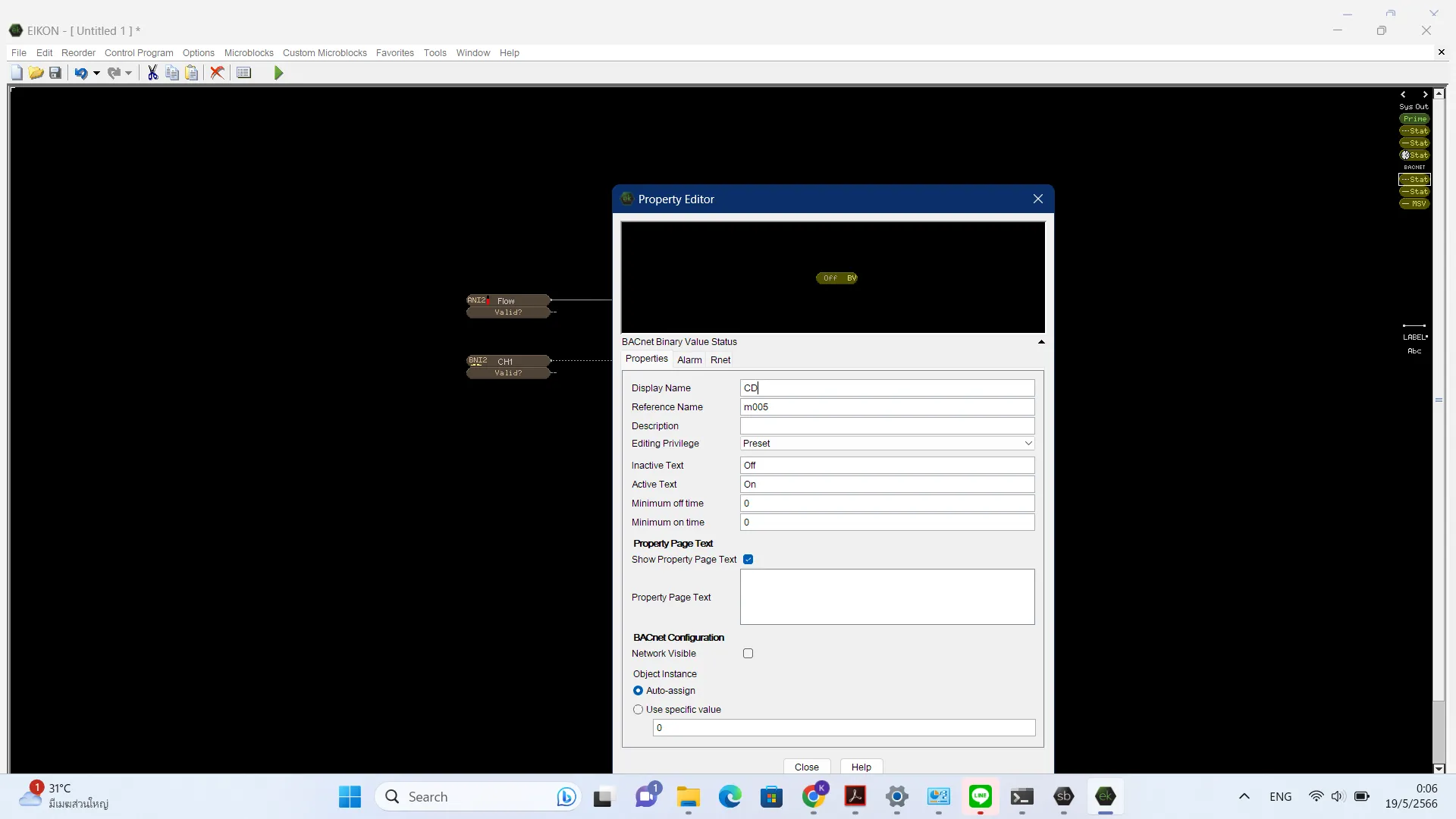Select the ANI2 Flow microblock on canvas

coord(508,306)
